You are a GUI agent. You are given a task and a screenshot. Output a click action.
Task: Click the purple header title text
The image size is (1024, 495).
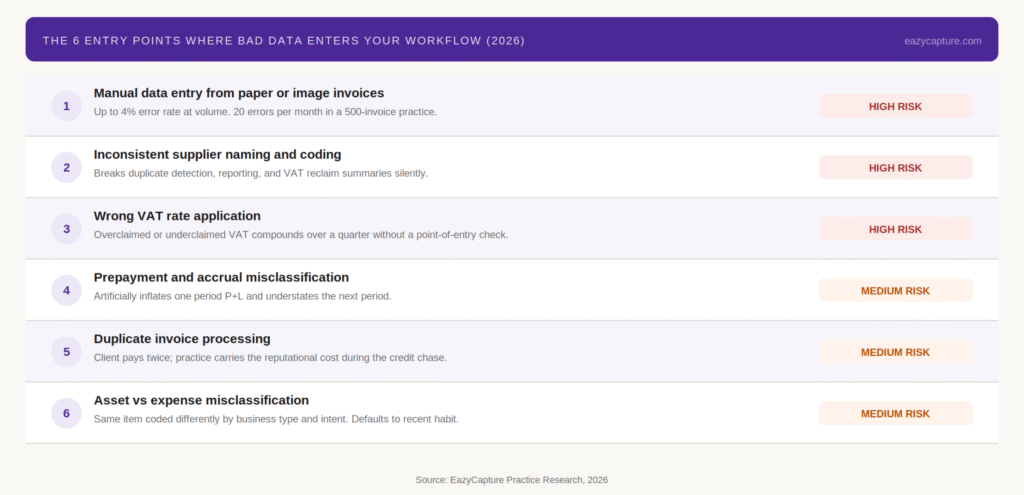(x=283, y=41)
